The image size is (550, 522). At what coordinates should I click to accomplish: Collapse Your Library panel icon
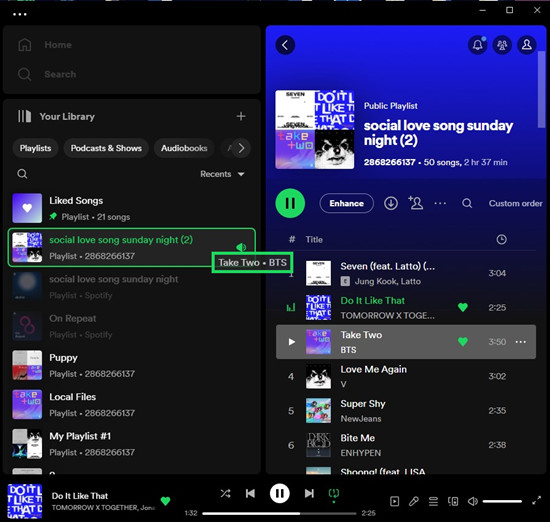coord(25,116)
